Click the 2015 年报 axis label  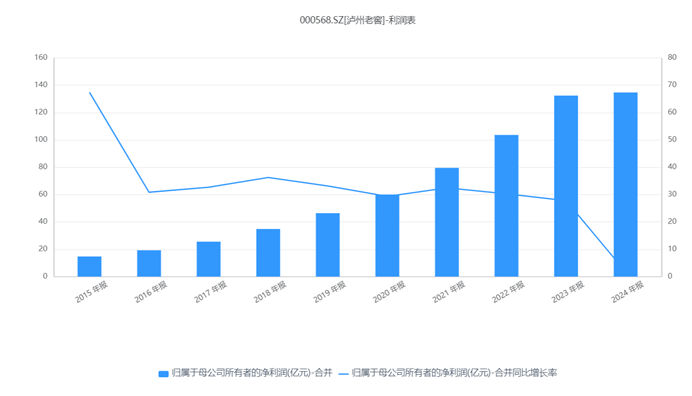click(x=91, y=292)
